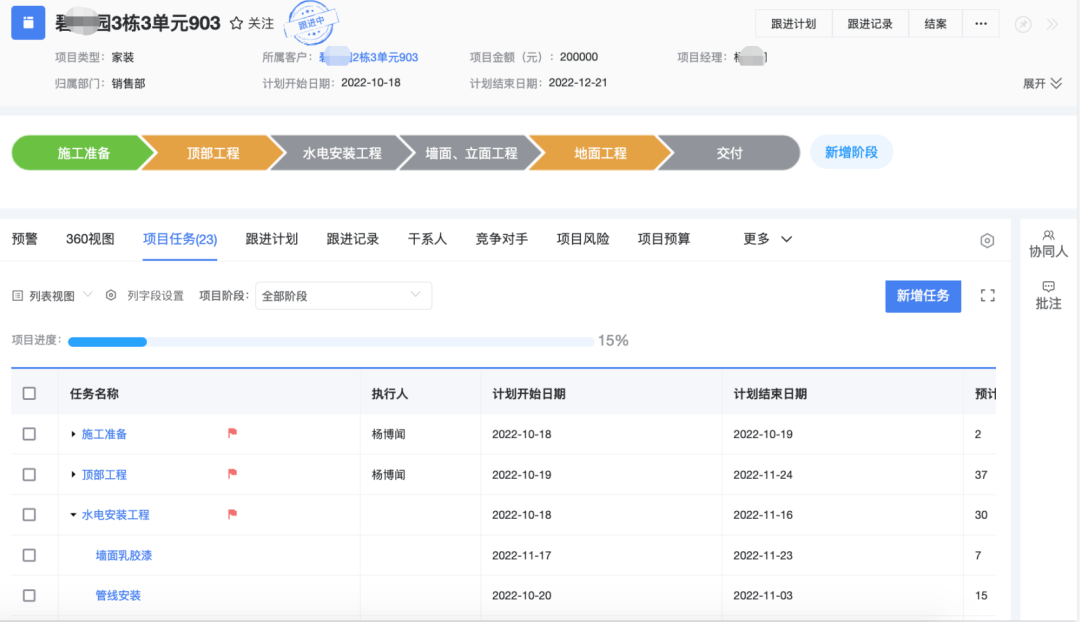Screen dimensions: 1080x622
Task: Click the star icon to follow project
Action: (236, 23)
